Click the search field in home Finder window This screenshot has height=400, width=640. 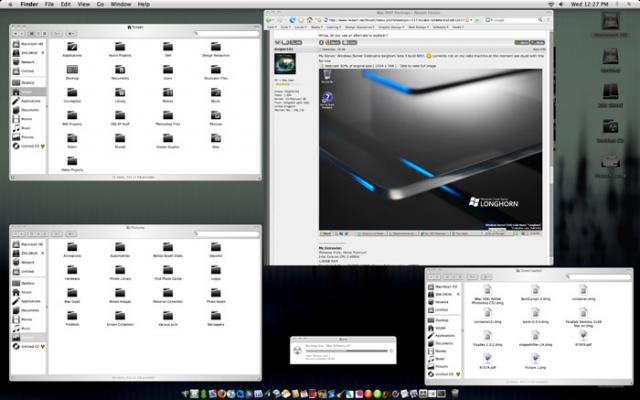coord(227,33)
